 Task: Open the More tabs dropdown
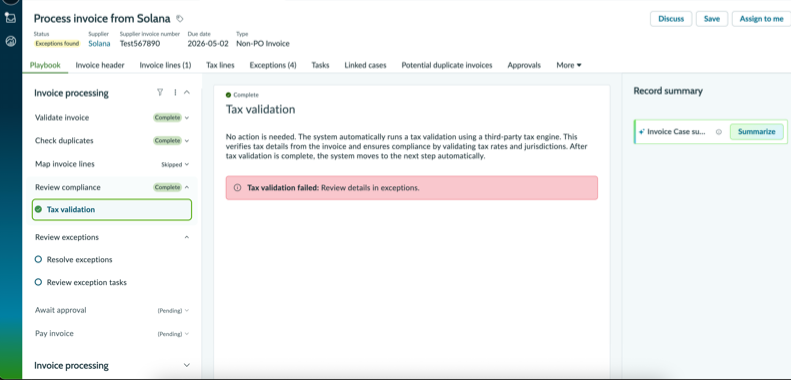(569, 65)
